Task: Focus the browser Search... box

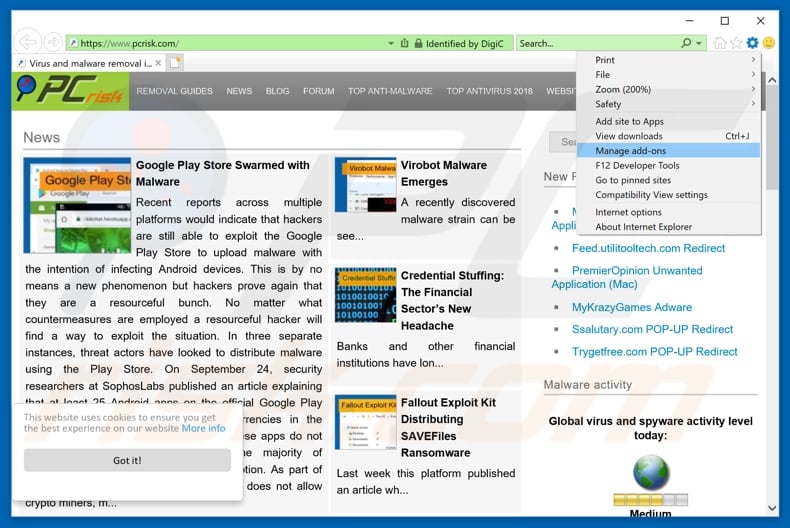Action: point(599,43)
